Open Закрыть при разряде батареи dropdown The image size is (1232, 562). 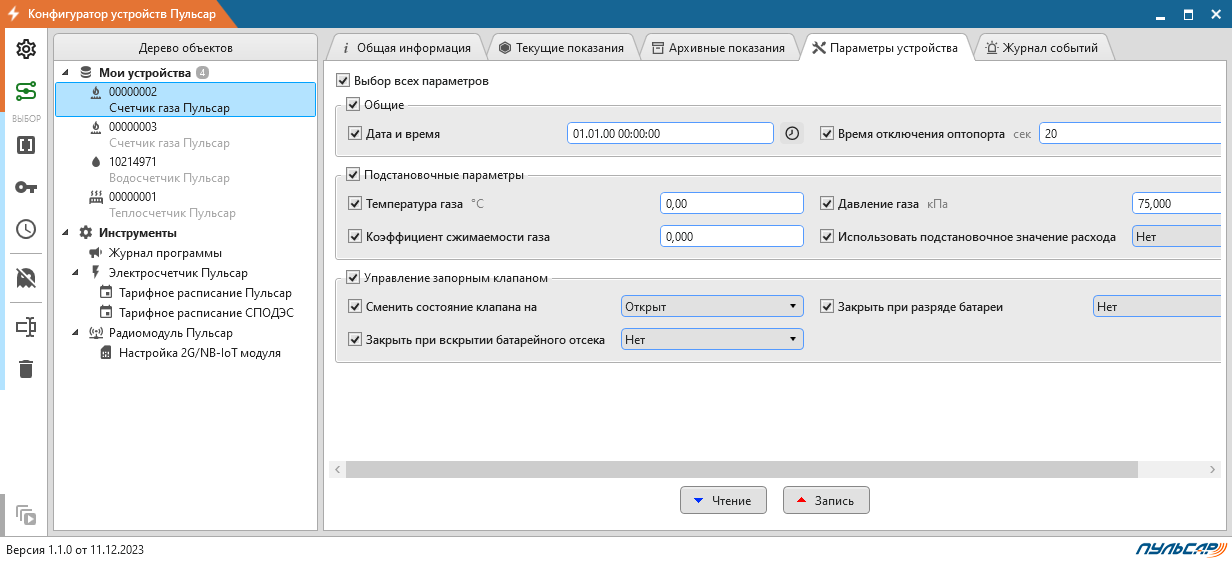point(1157,306)
